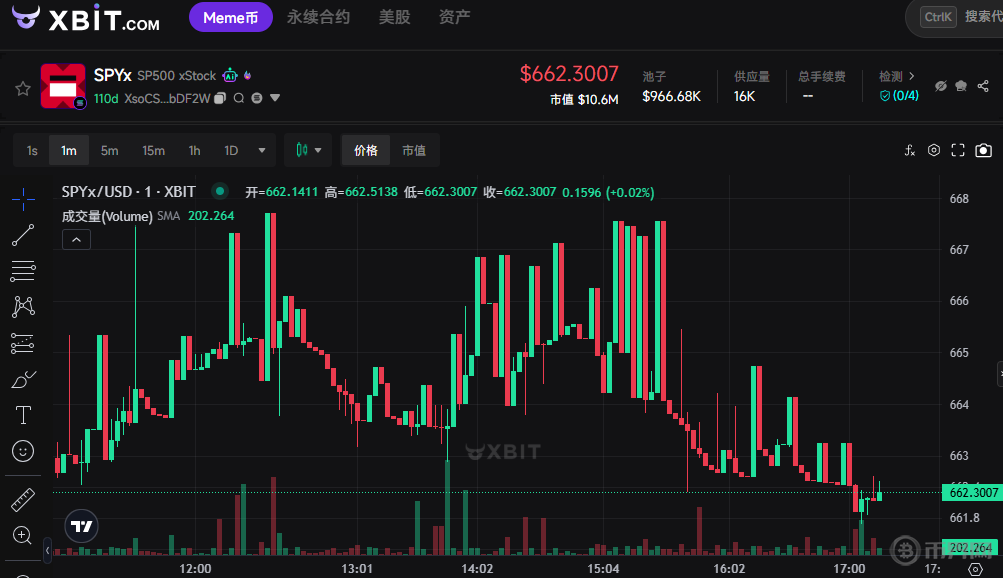Open Meme币 tab

click(x=231, y=17)
